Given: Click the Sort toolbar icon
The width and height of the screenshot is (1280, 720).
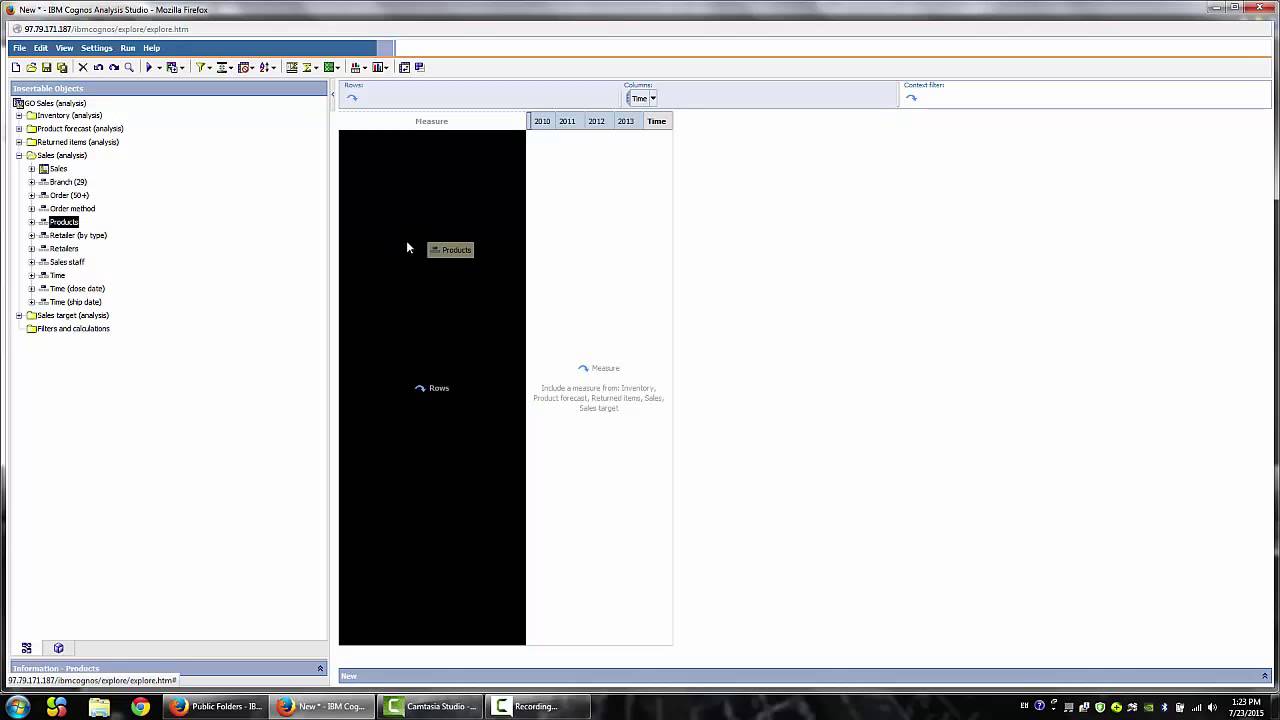Looking at the screenshot, I should pos(264,67).
